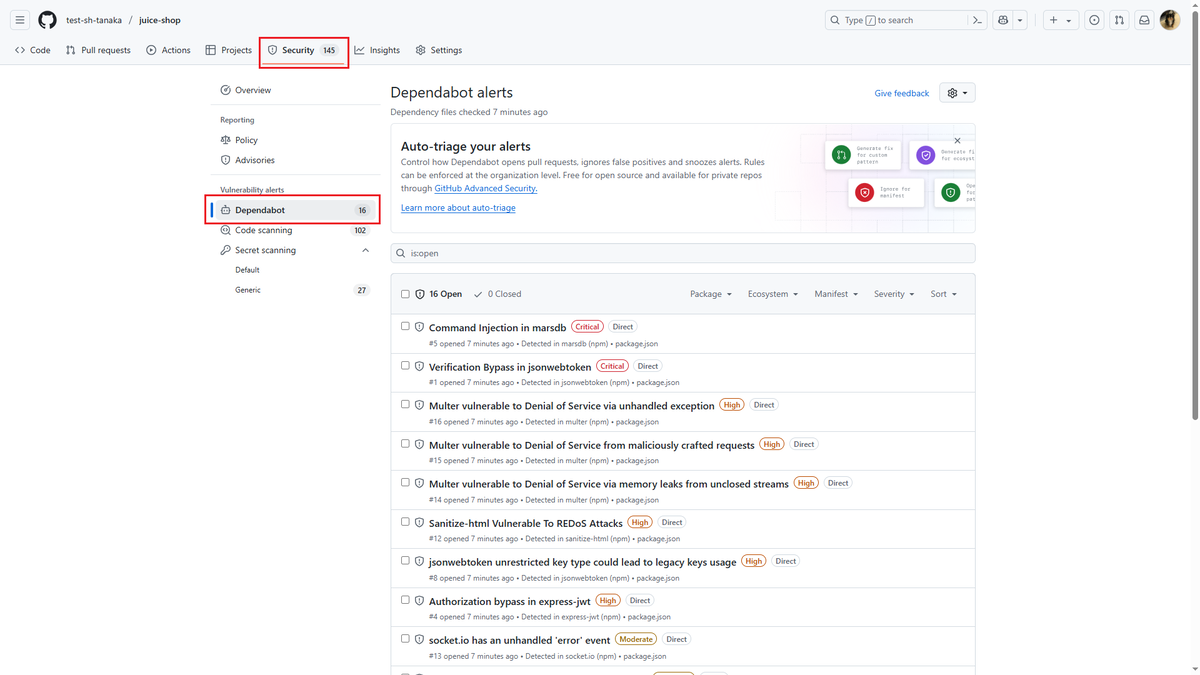1200x675 pixels.
Task: Open the GitHub Advanced Security link
Action: tap(486, 188)
